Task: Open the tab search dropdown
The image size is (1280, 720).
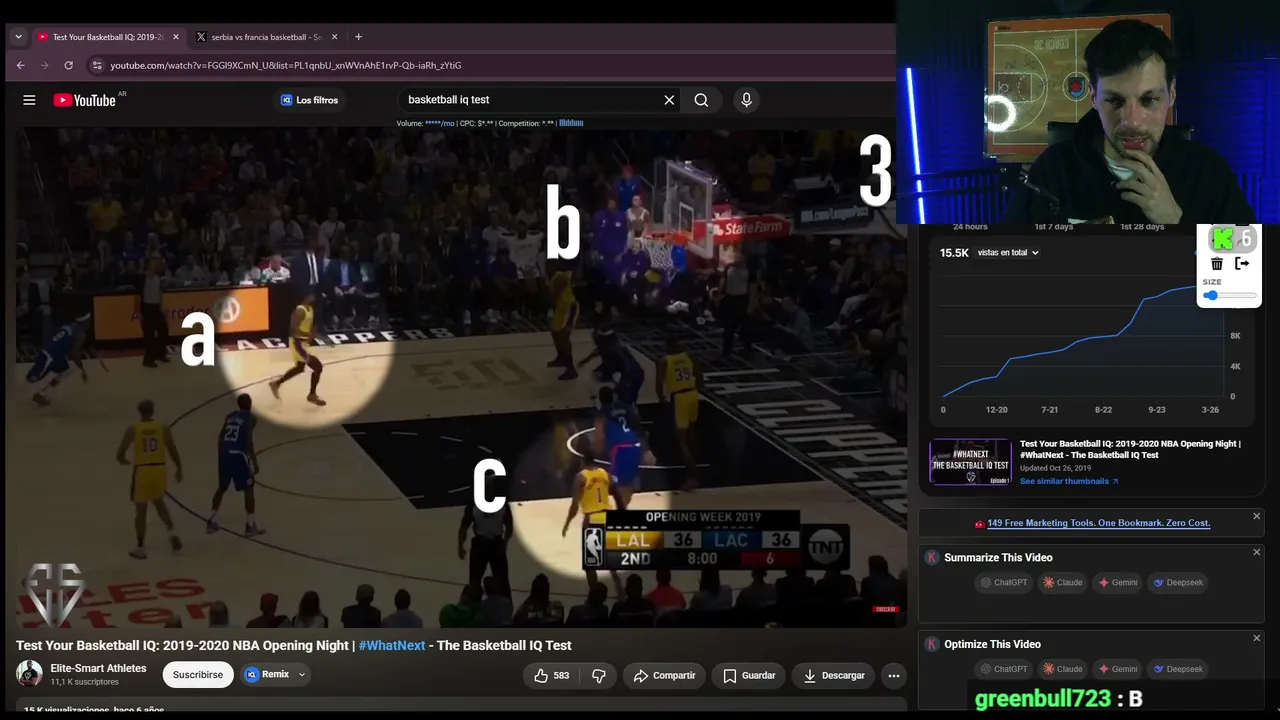Action: click(18, 37)
